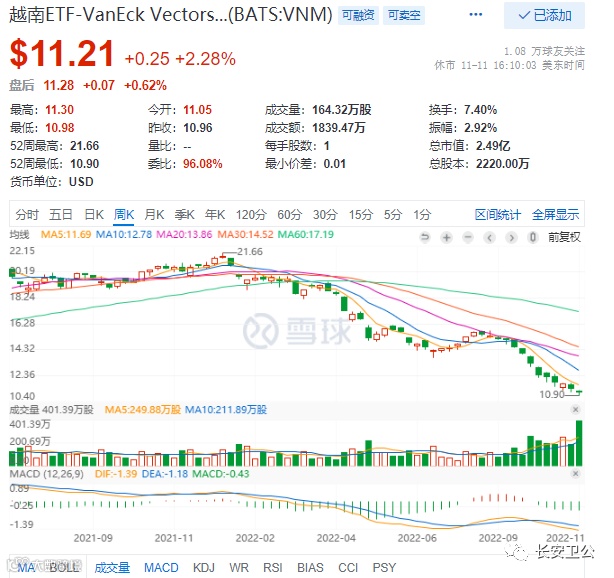Switch to 年K chart tab
Screen dimensions: 614x578
[x=215, y=215]
